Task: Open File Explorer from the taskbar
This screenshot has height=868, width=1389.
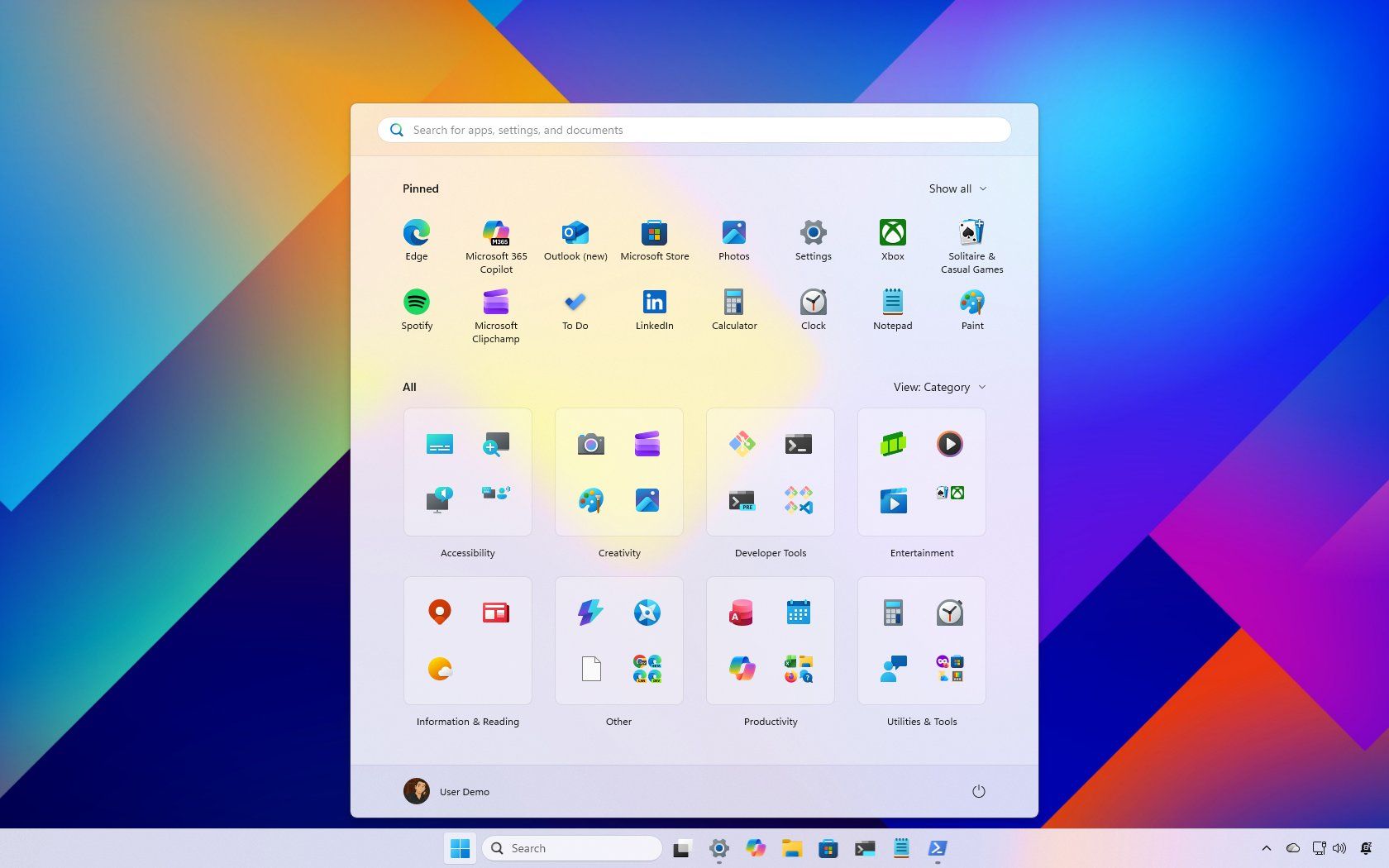Action: (x=792, y=848)
